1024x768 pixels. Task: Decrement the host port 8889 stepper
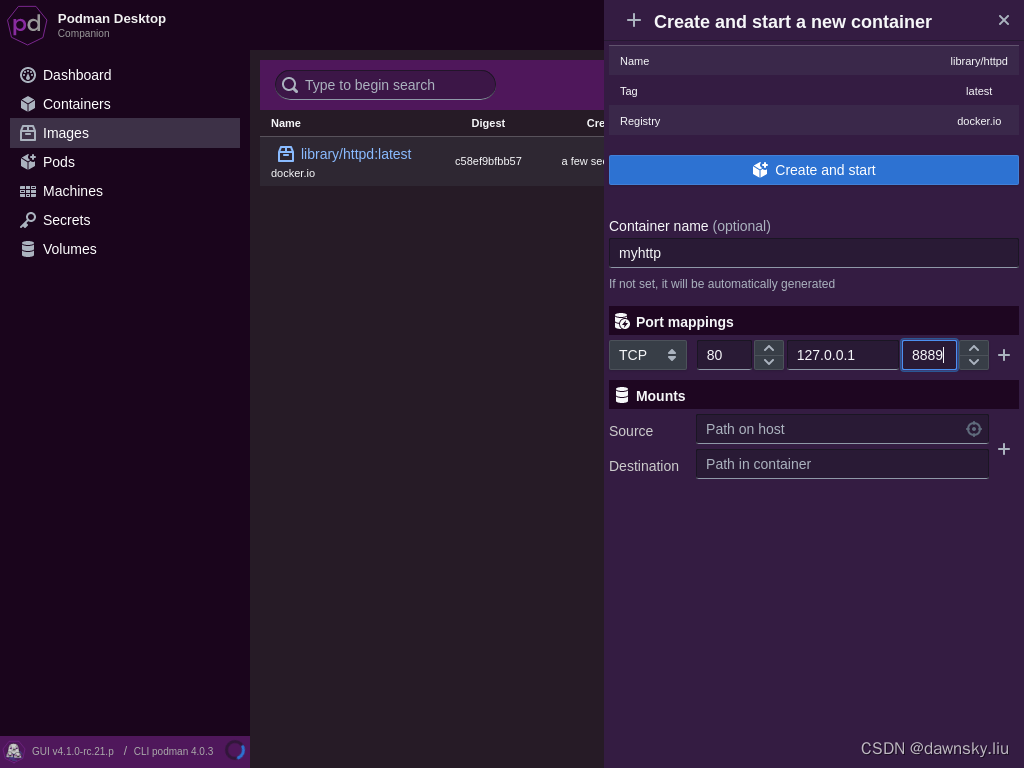[x=974, y=361]
